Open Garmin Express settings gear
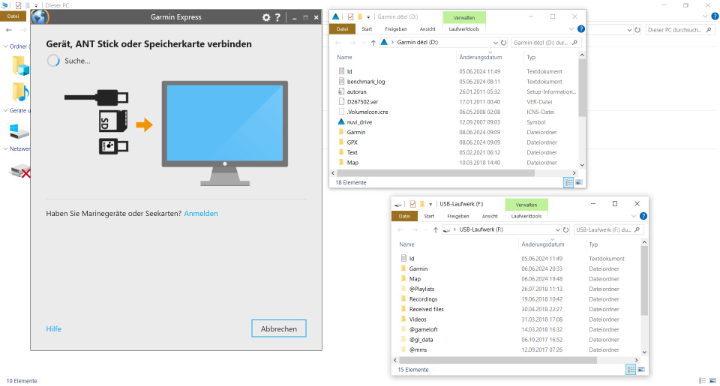The image size is (720, 386). 266,17
